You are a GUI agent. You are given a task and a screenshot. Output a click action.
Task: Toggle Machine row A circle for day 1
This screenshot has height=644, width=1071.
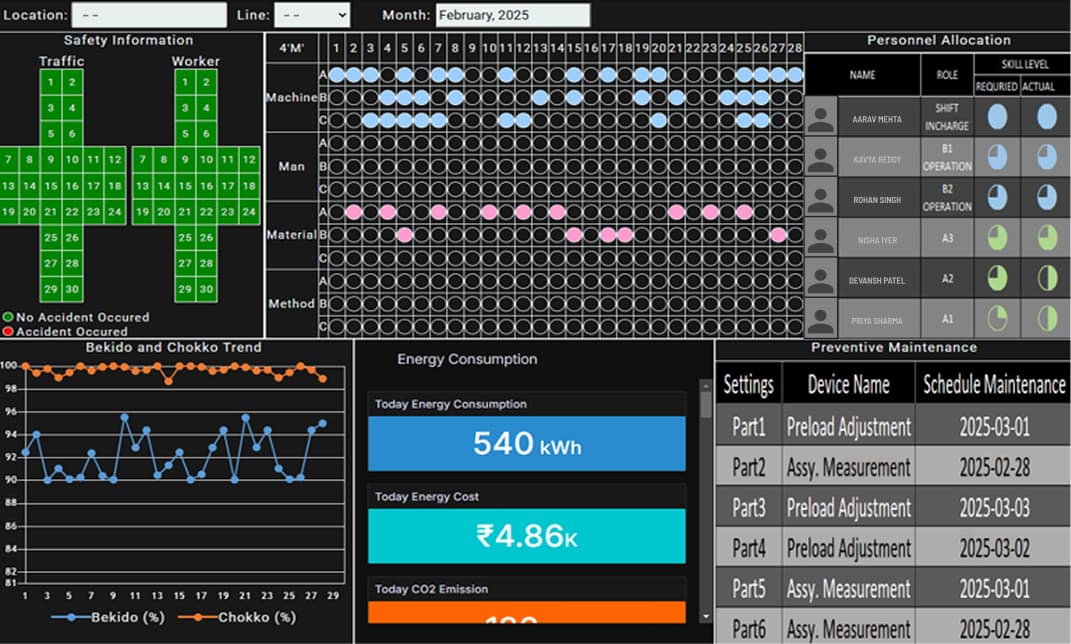(x=337, y=75)
